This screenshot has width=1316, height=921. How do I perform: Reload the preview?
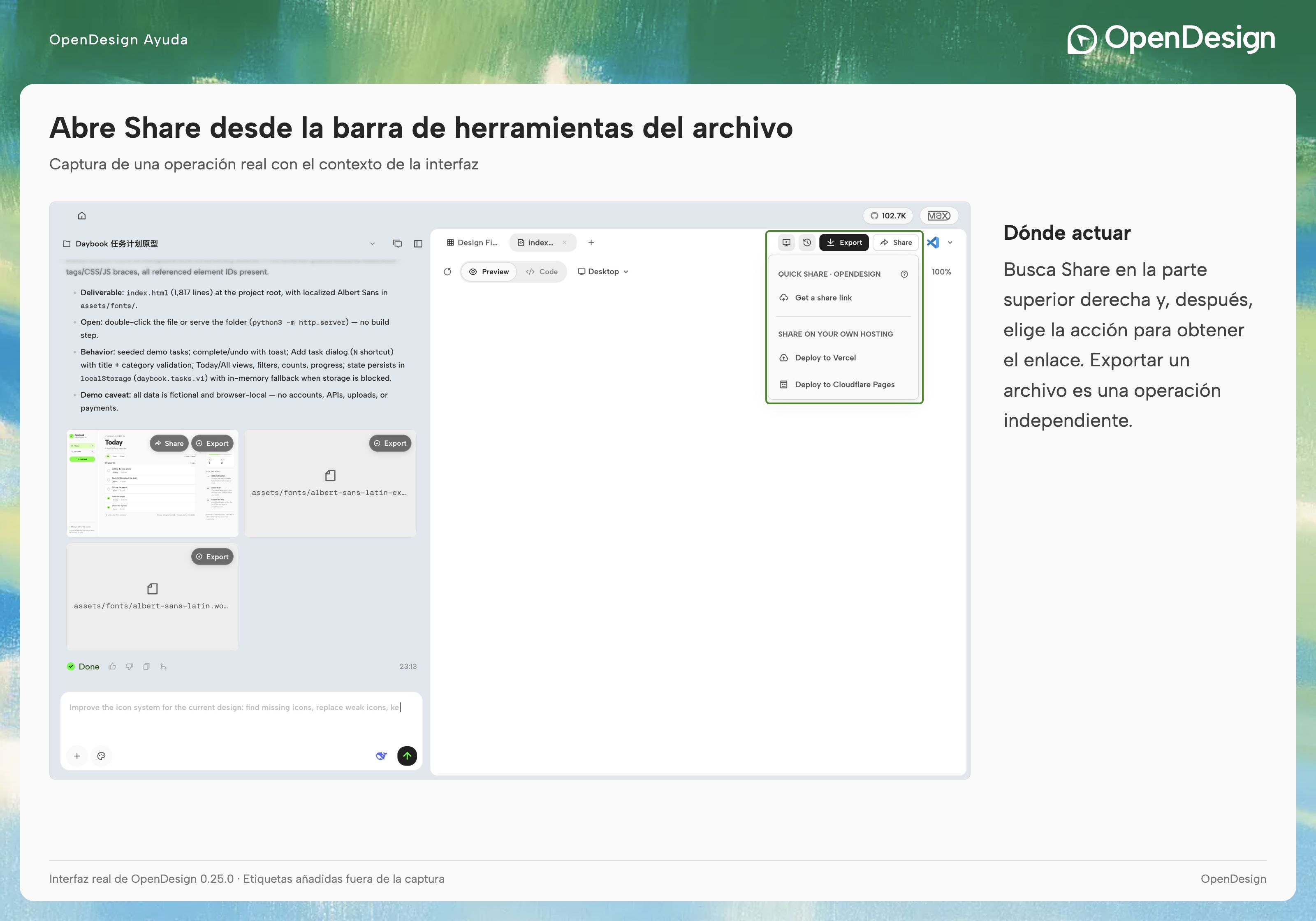(x=448, y=272)
